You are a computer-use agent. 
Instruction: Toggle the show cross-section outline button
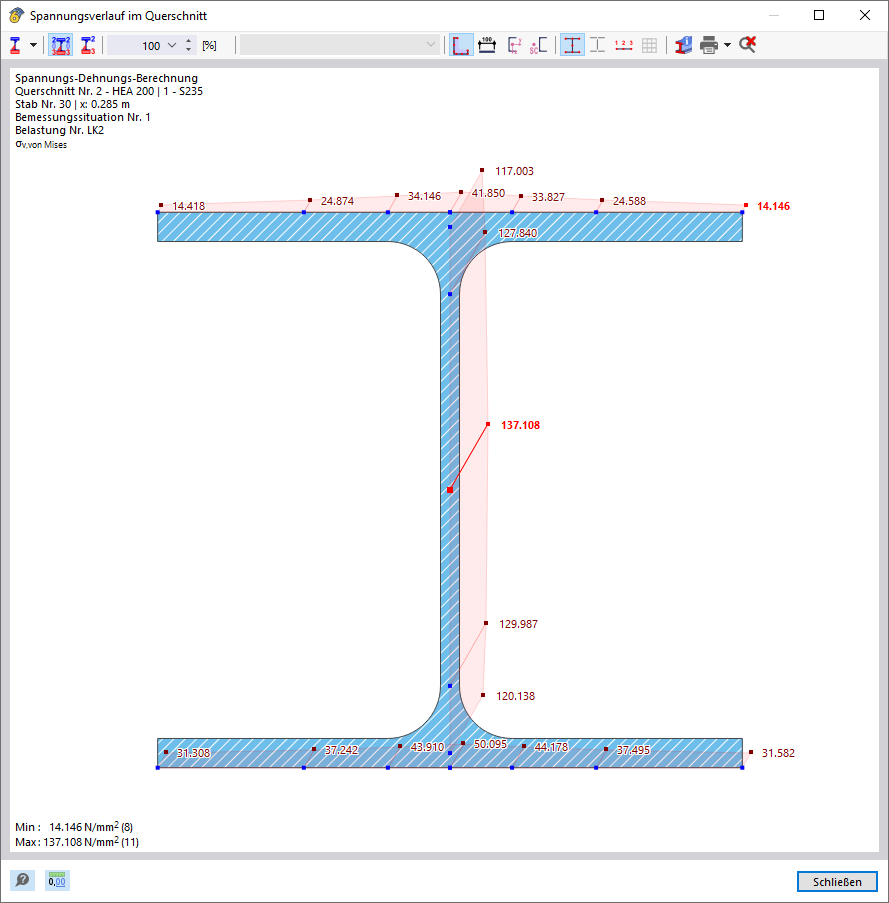pyautogui.click(x=461, y=45)
